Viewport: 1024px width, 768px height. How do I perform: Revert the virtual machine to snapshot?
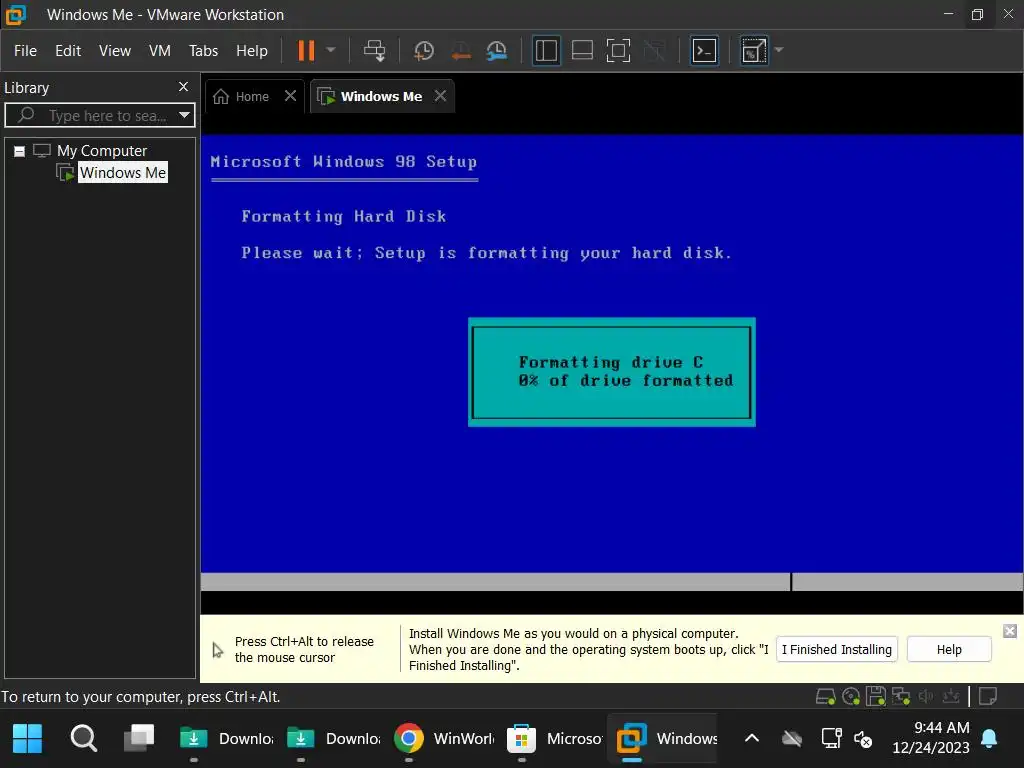(x=461, y=50)
